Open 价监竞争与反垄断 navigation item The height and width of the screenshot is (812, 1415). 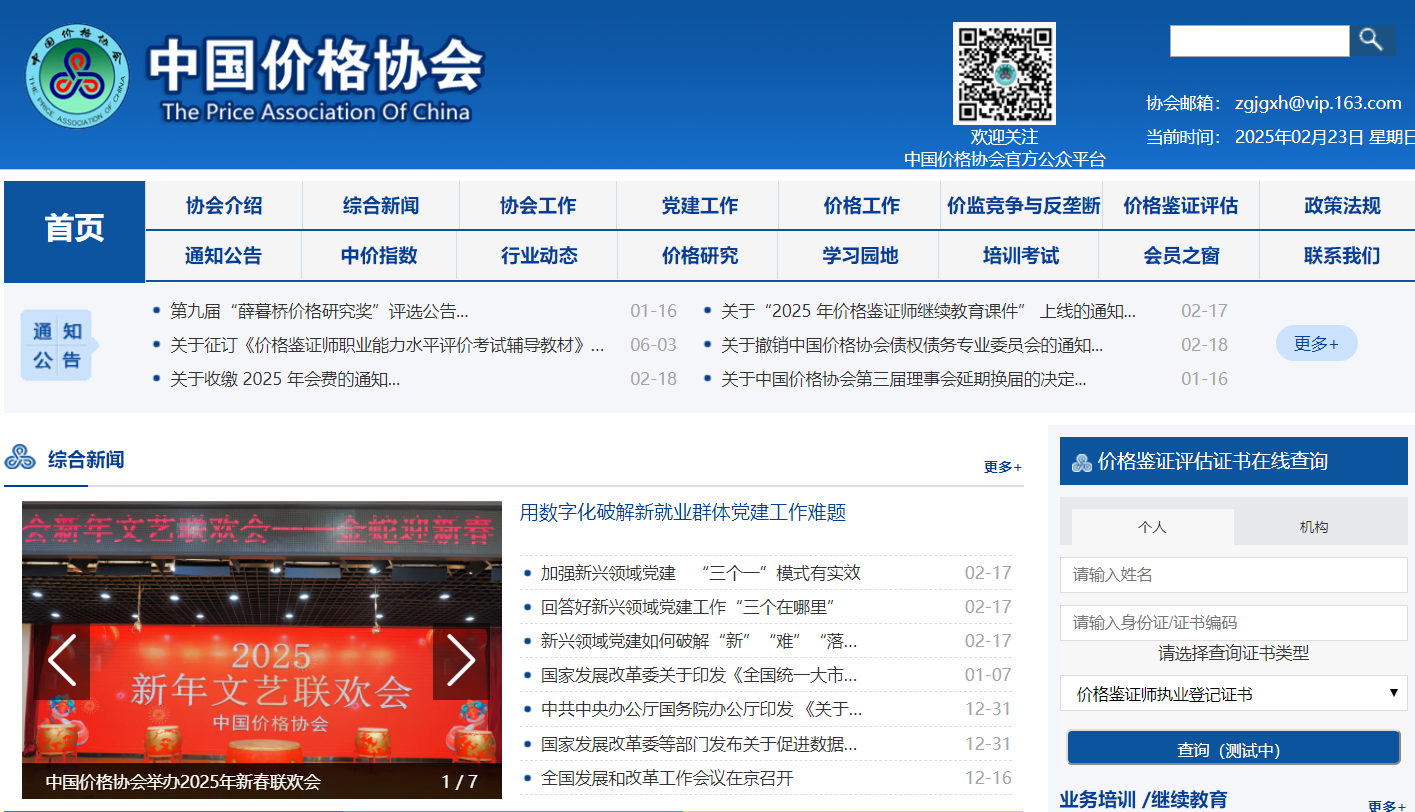[1024, 206]
